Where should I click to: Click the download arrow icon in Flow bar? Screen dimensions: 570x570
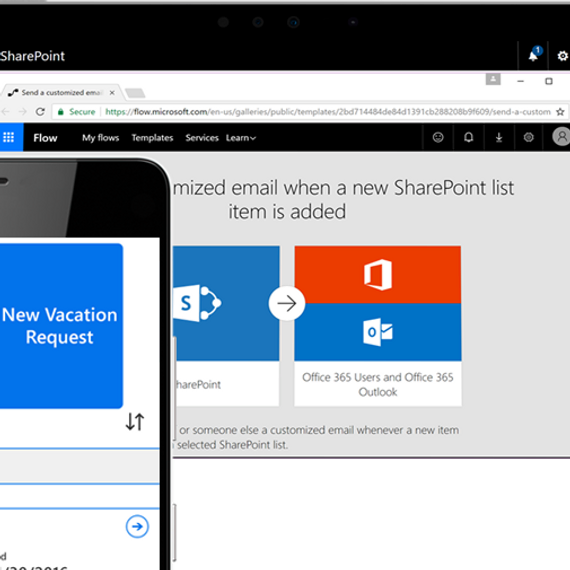click(499, 137)
